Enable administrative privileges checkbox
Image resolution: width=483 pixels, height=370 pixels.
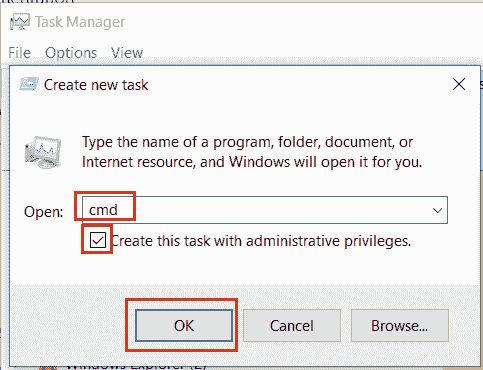[98, 240]
